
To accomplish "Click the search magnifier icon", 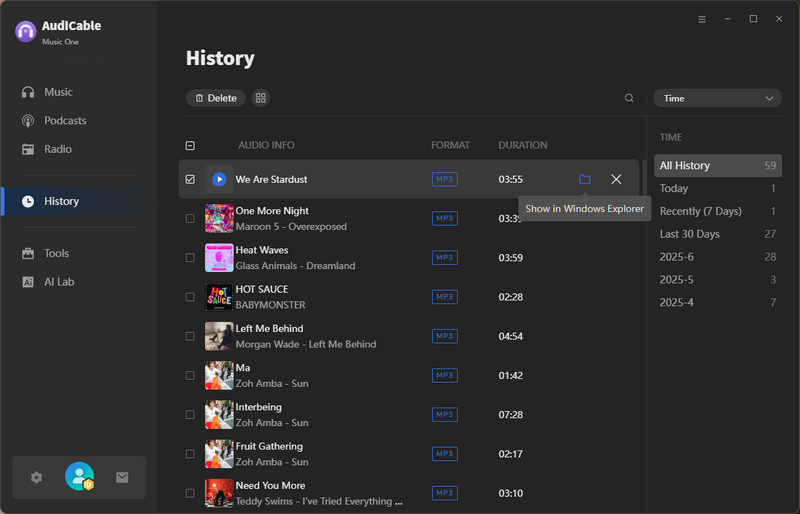I will (629, 98).
